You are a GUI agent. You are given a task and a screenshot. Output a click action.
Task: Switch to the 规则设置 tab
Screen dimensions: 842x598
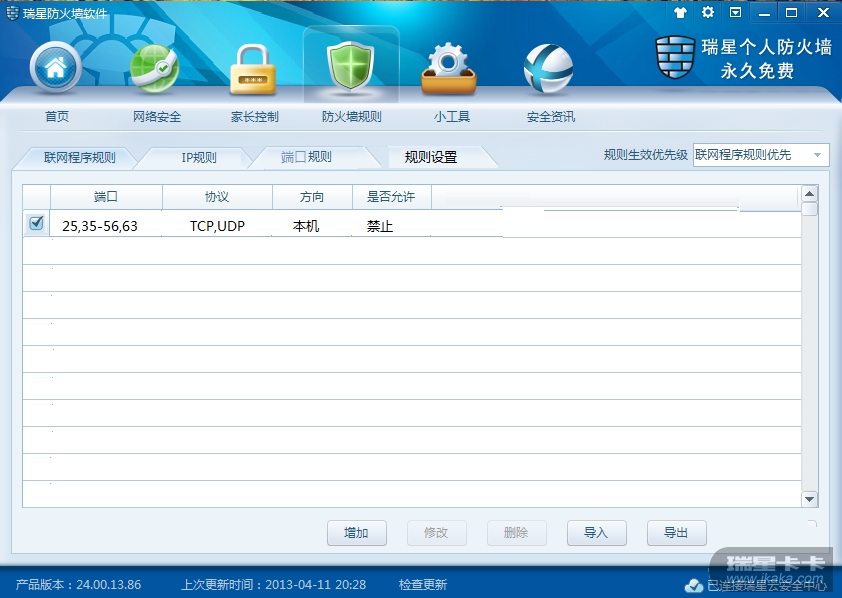(x=431, y=157)
